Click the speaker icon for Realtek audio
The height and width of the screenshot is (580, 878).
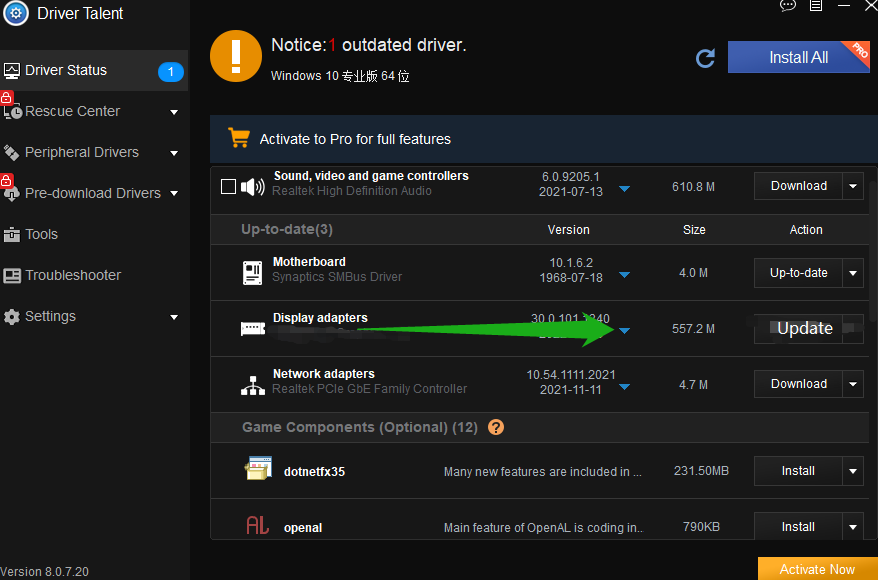tap(253, 186)
